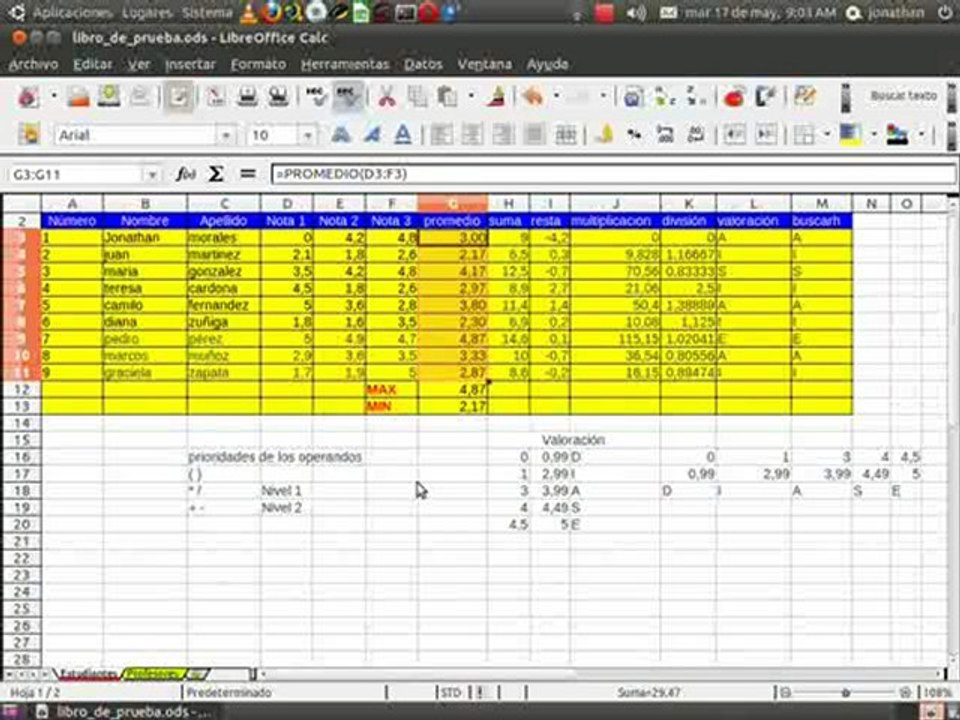Show draw functions icon
The height and width of the screenshot is (720, 960).
pyautogui.click(x=765, y=96)
